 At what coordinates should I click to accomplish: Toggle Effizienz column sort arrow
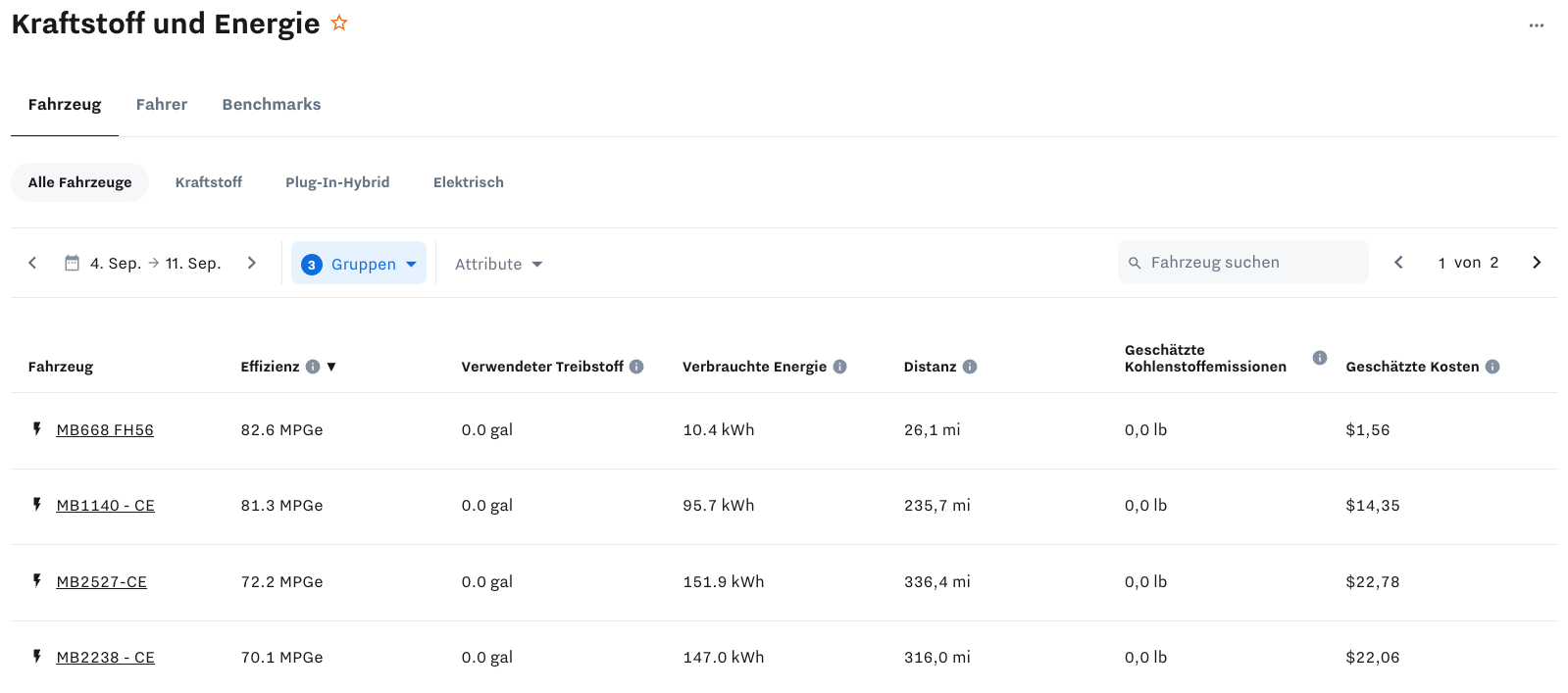point(331,367)
